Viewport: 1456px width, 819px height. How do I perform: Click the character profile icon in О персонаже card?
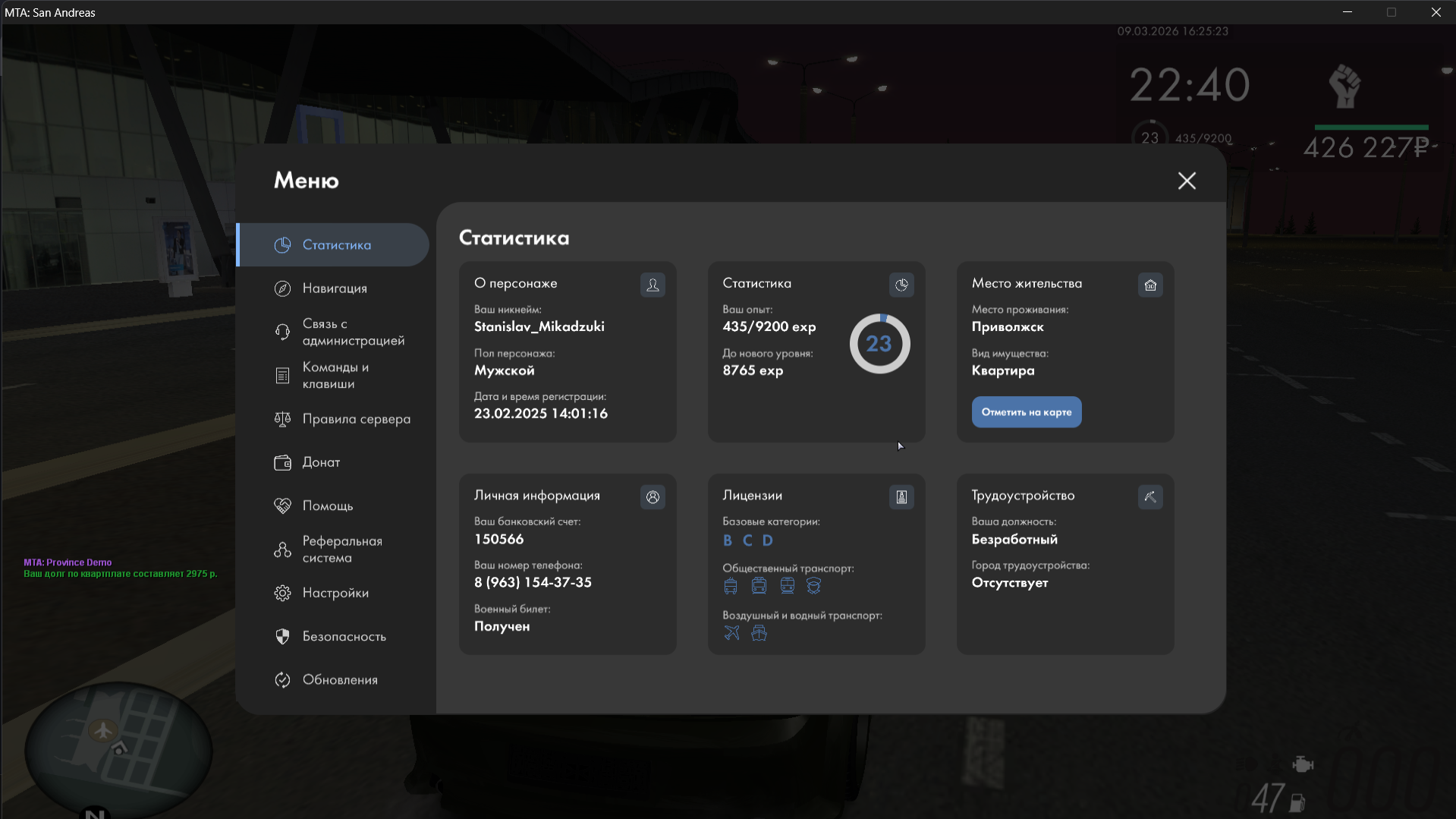click(653, 285)
